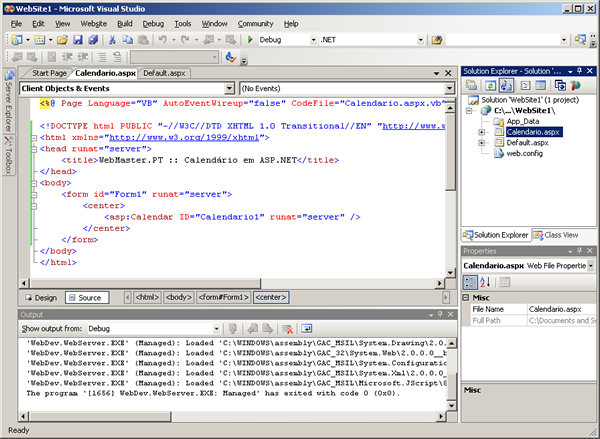
Task: Select the <html> tag navigator button
Action: coord(147,297)
